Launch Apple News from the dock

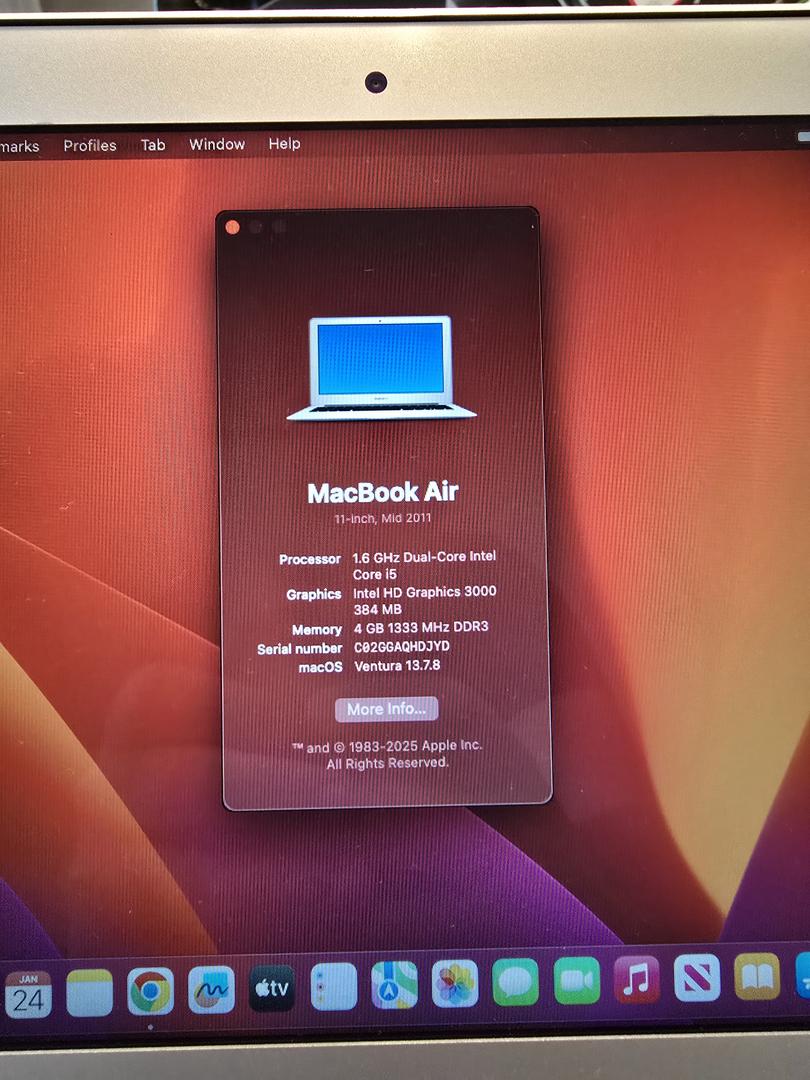pyautogui.click(x=697, y=977)
